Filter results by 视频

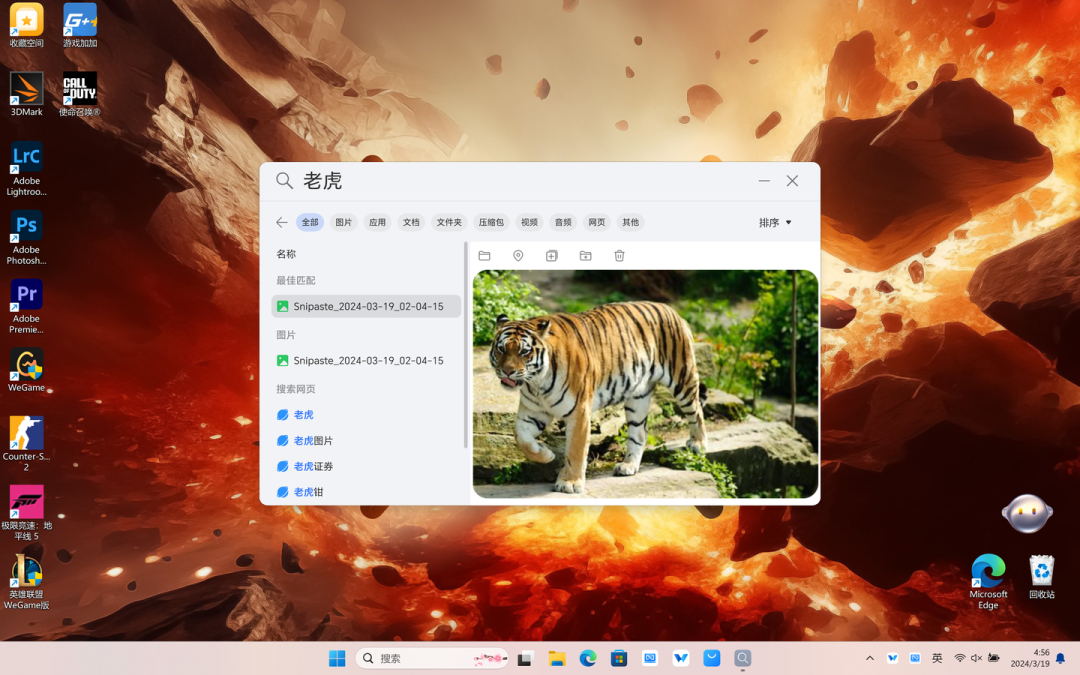529,222
